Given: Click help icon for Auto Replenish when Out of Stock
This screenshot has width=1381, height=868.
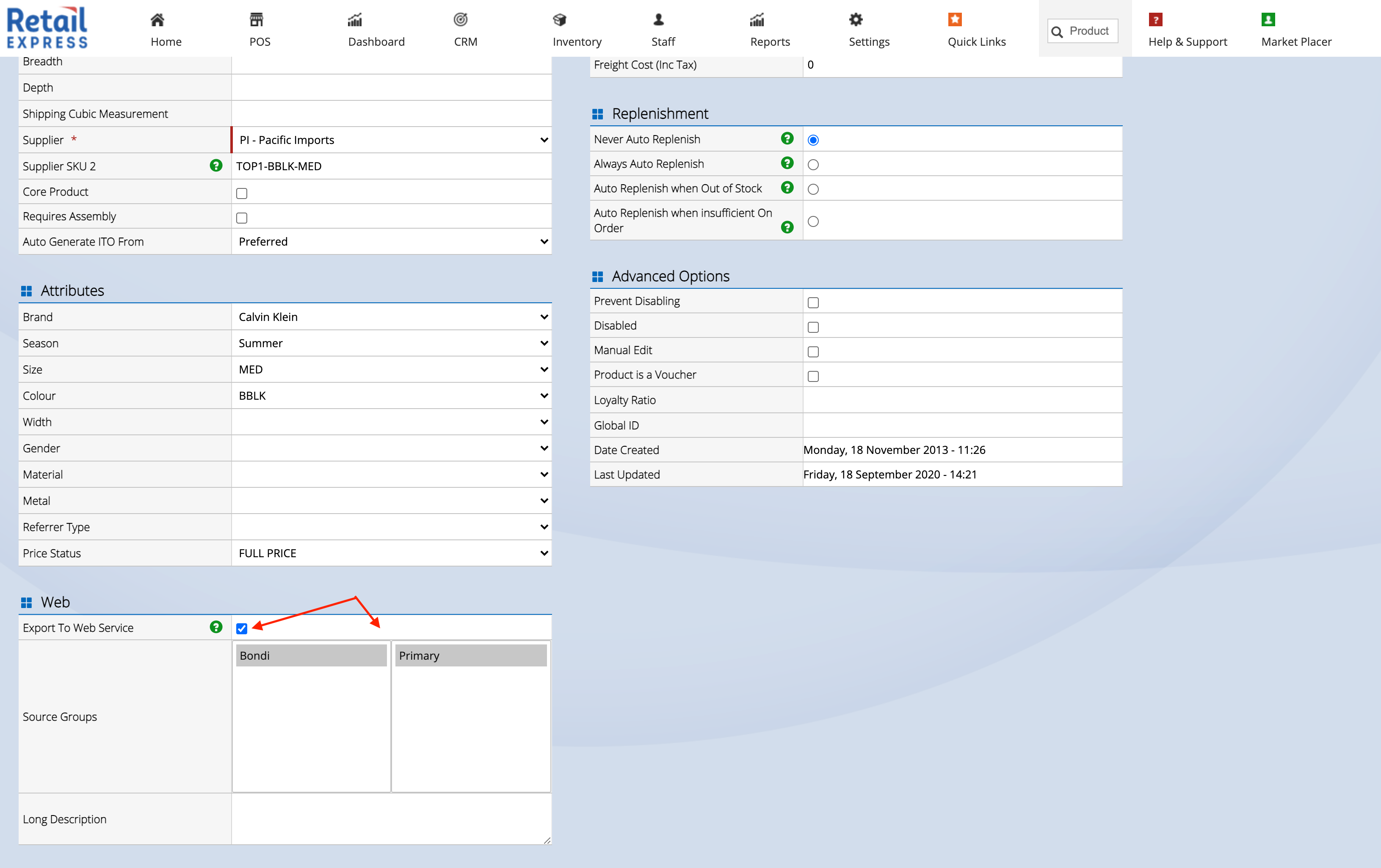Looking at the screenshot, I should click(787, 188).
